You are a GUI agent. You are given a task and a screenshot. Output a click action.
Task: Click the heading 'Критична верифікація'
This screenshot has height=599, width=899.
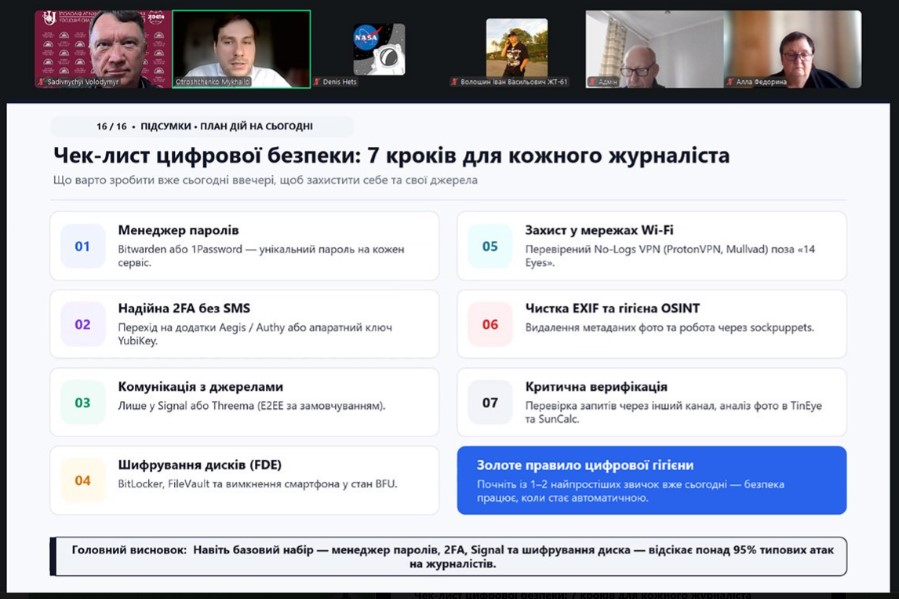596,386
